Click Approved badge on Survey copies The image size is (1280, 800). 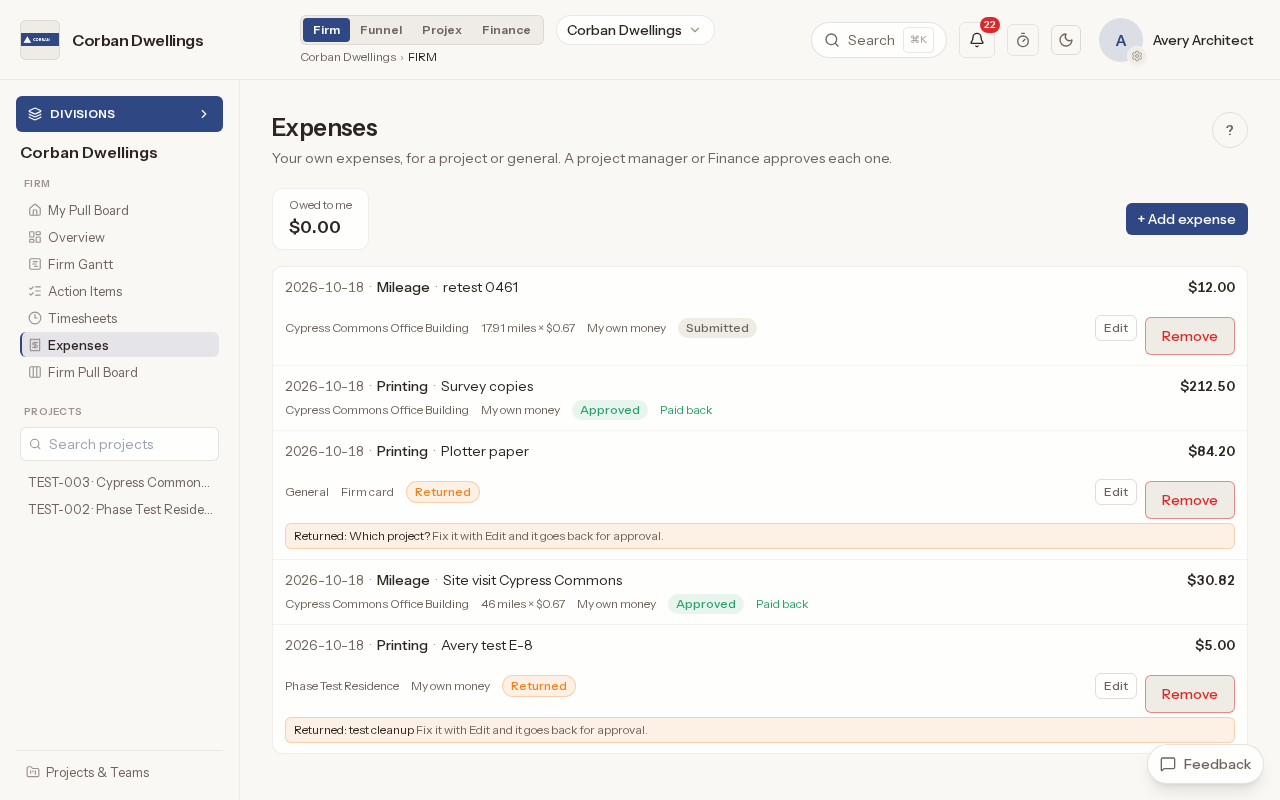tap(610, 410)
